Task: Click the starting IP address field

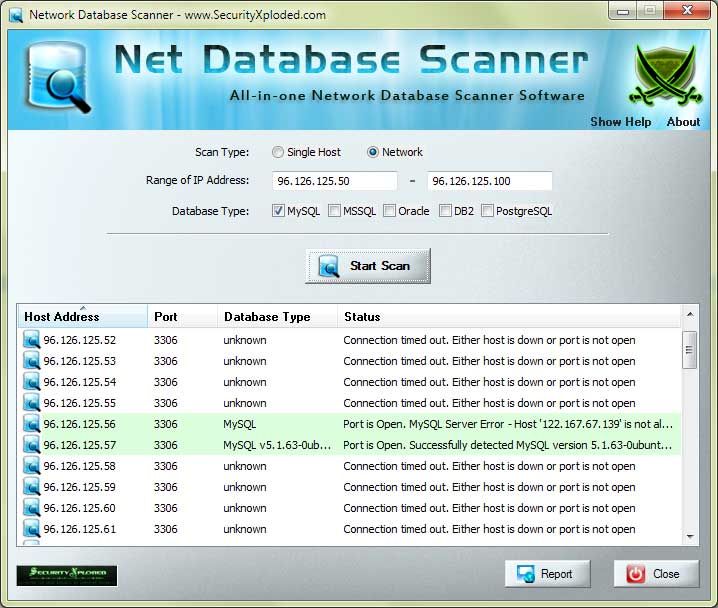Action: tap(334, 181)
